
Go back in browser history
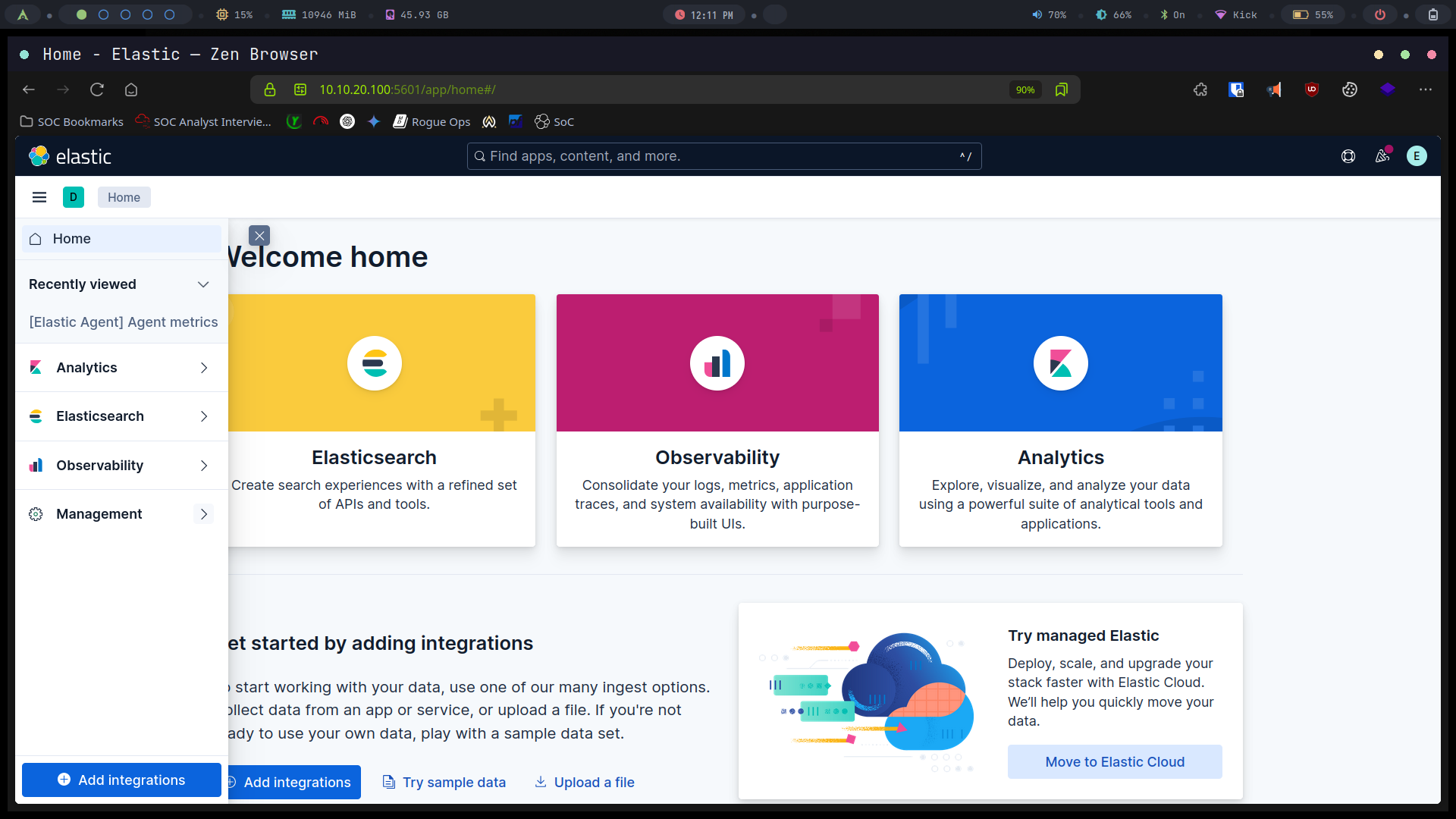pos(29,89)
